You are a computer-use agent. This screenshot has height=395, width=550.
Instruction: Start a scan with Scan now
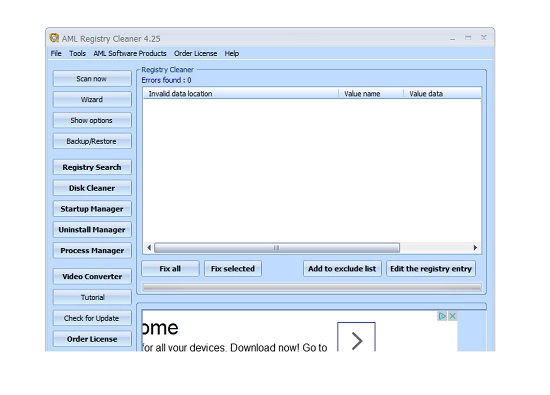(x=92, y=79)
